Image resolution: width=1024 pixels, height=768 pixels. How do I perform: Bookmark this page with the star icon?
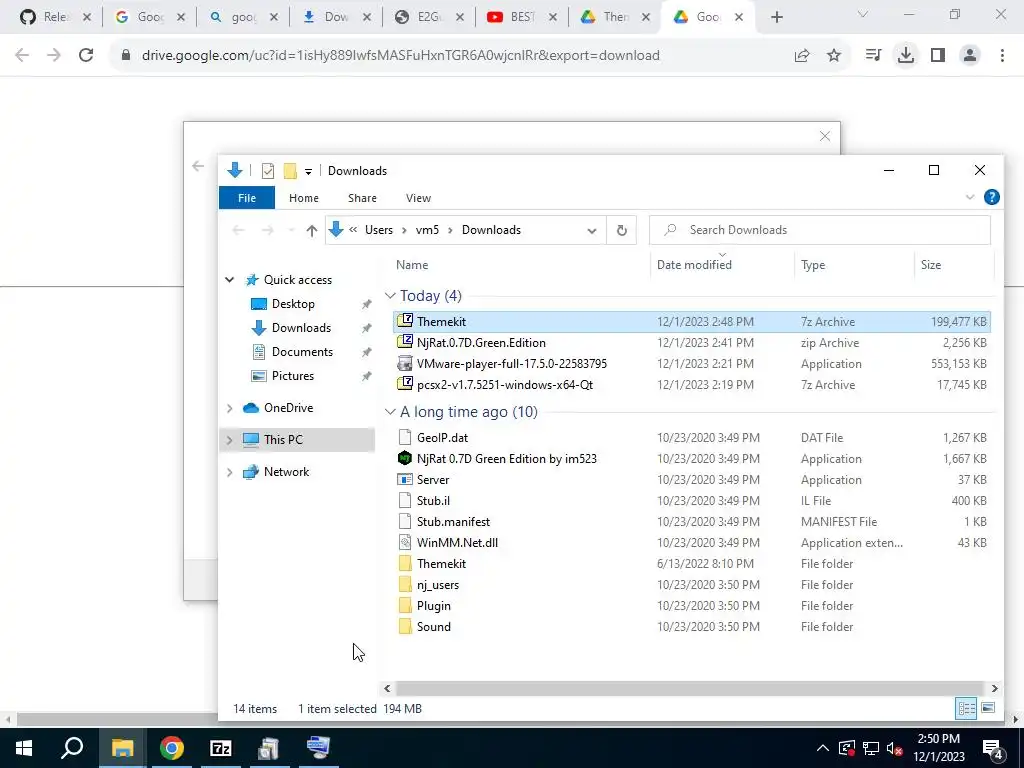click(x=834, y=56)
